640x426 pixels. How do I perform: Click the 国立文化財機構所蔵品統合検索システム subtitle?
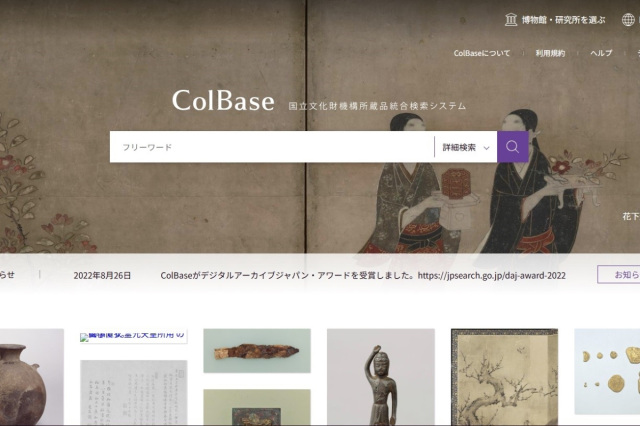(x=377, y=106)
